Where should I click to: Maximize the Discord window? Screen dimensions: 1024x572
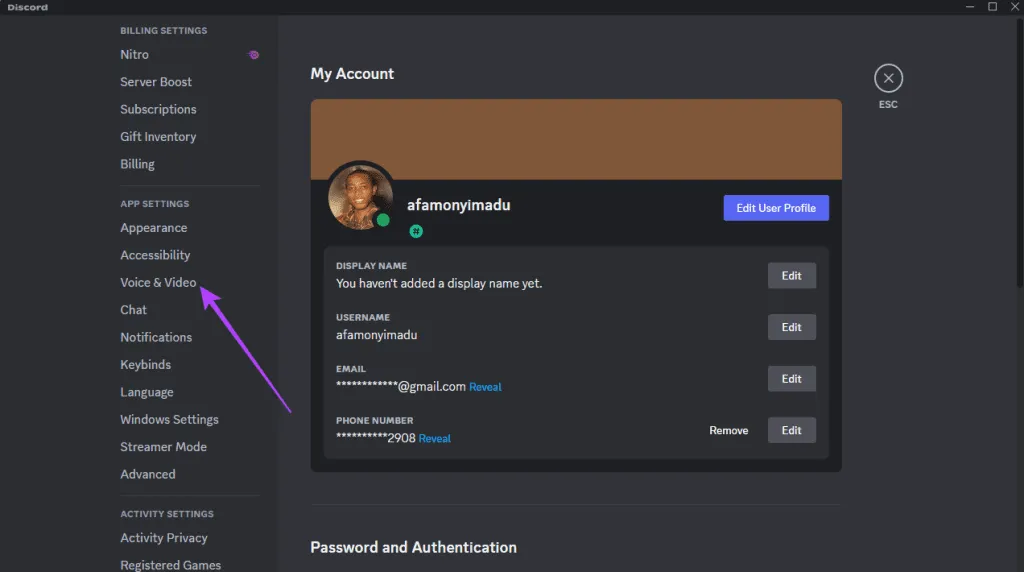992,7
